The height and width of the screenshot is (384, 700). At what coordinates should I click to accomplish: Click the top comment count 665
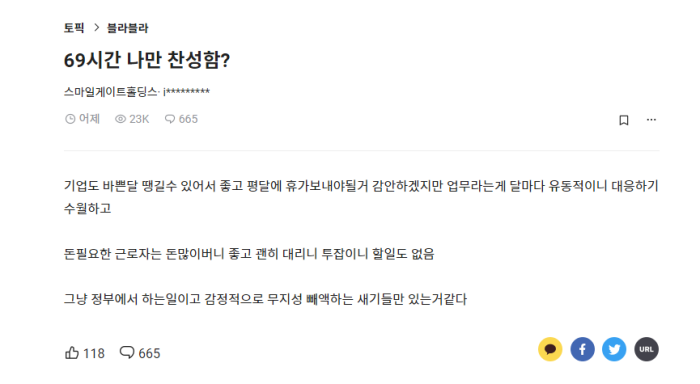188,119
